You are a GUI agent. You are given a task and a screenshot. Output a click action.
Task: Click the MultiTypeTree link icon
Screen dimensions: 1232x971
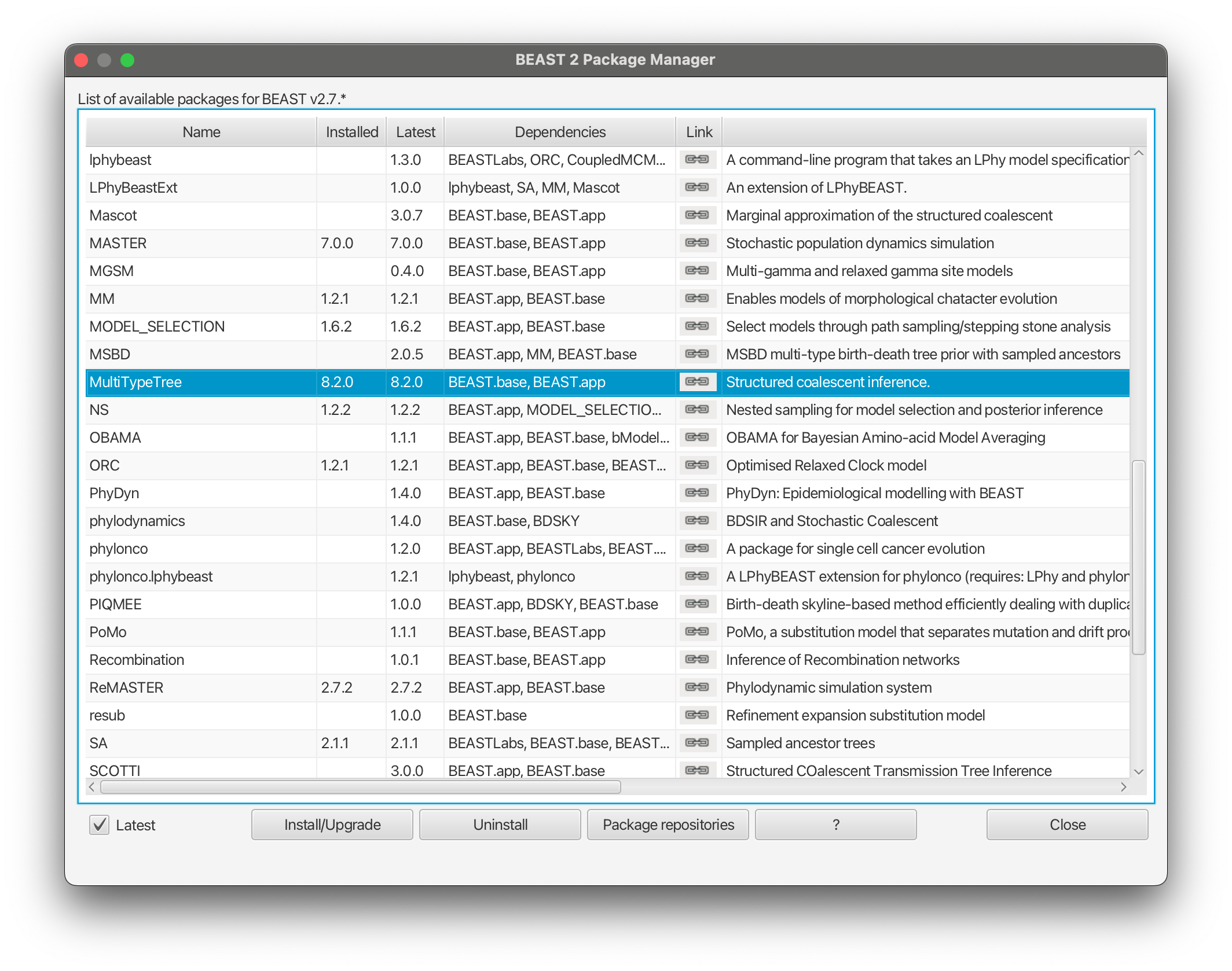coord(697,382)
